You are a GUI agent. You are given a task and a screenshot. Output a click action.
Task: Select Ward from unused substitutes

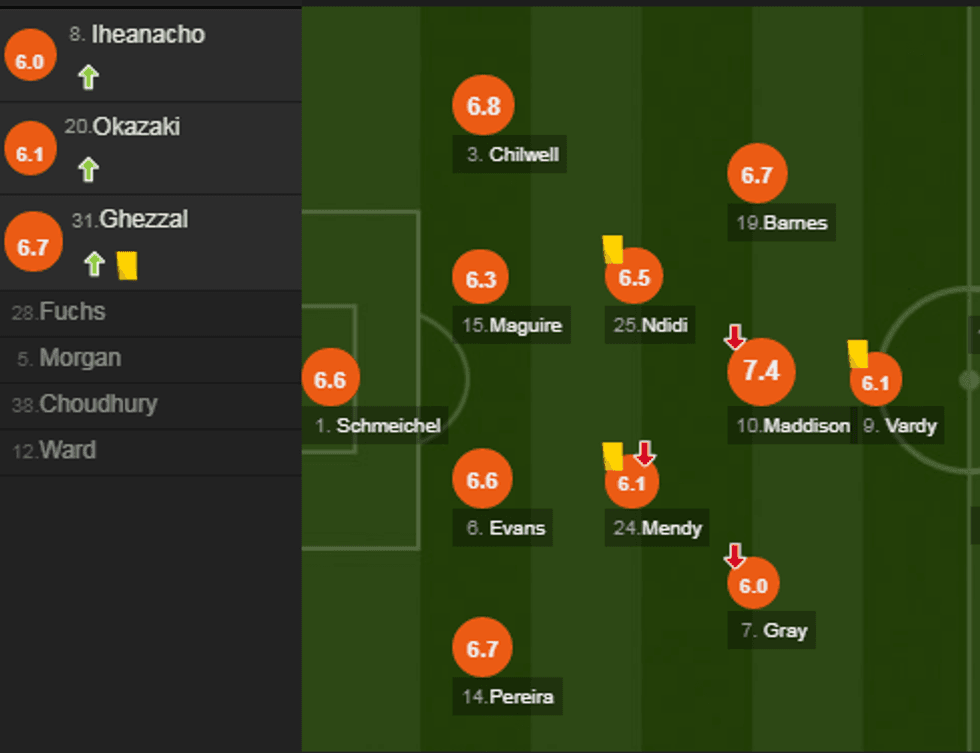54,450
